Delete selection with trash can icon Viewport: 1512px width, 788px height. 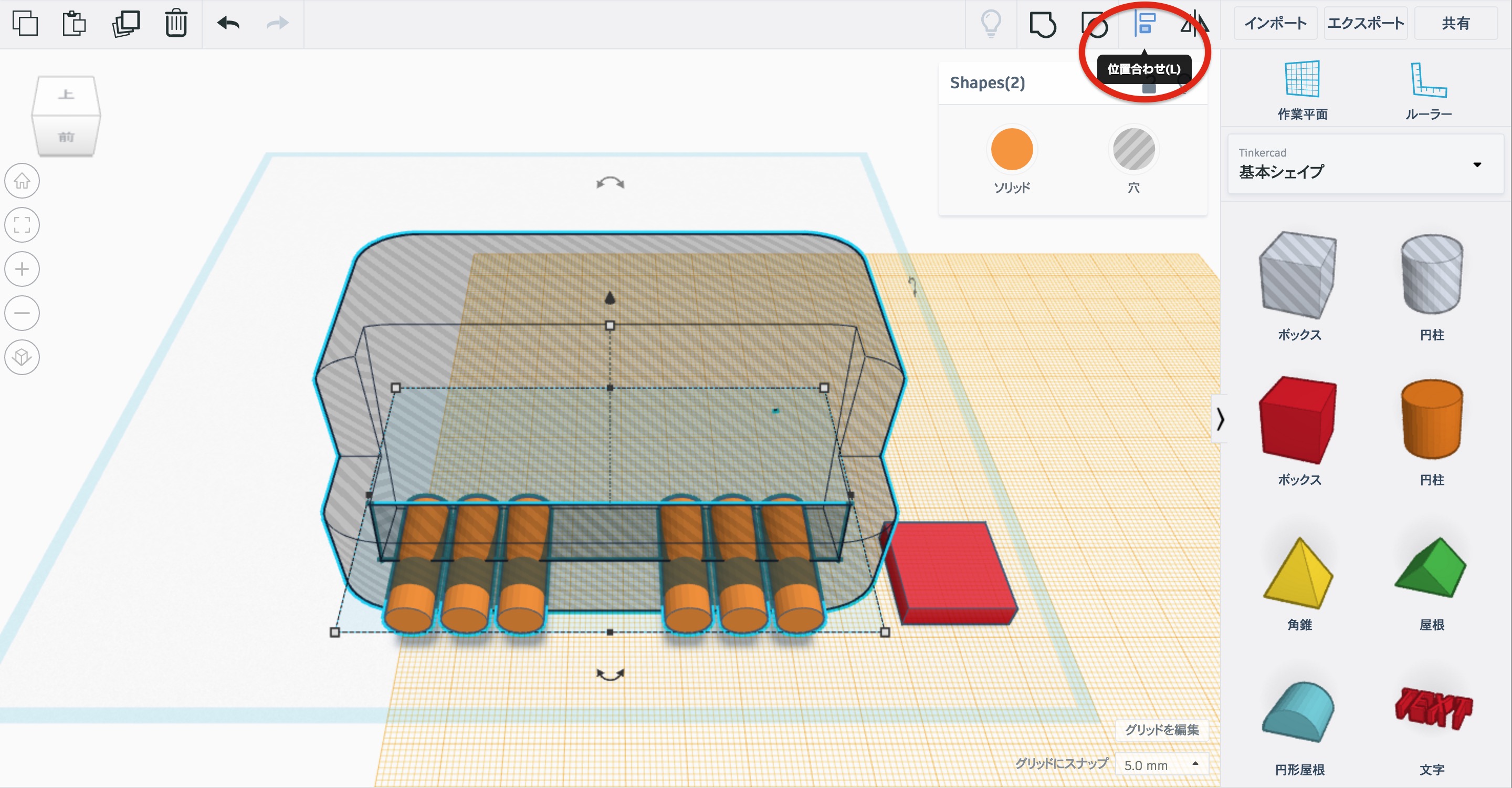click(175, 24)
